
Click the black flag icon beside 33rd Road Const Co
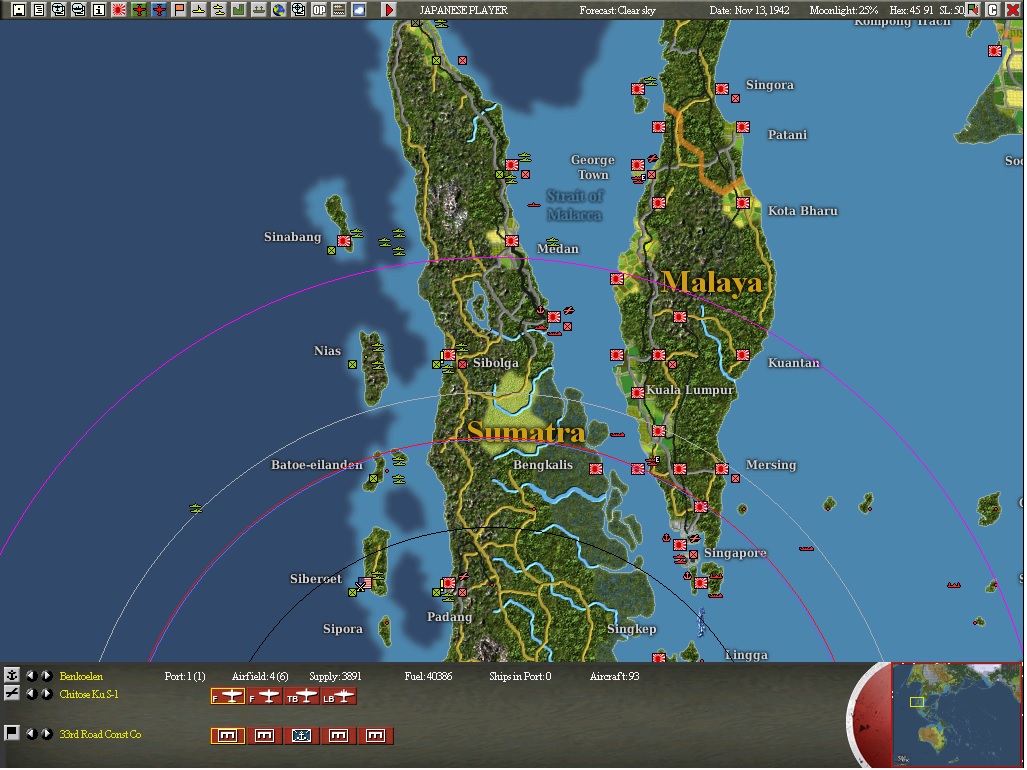(x=12, y=733)
